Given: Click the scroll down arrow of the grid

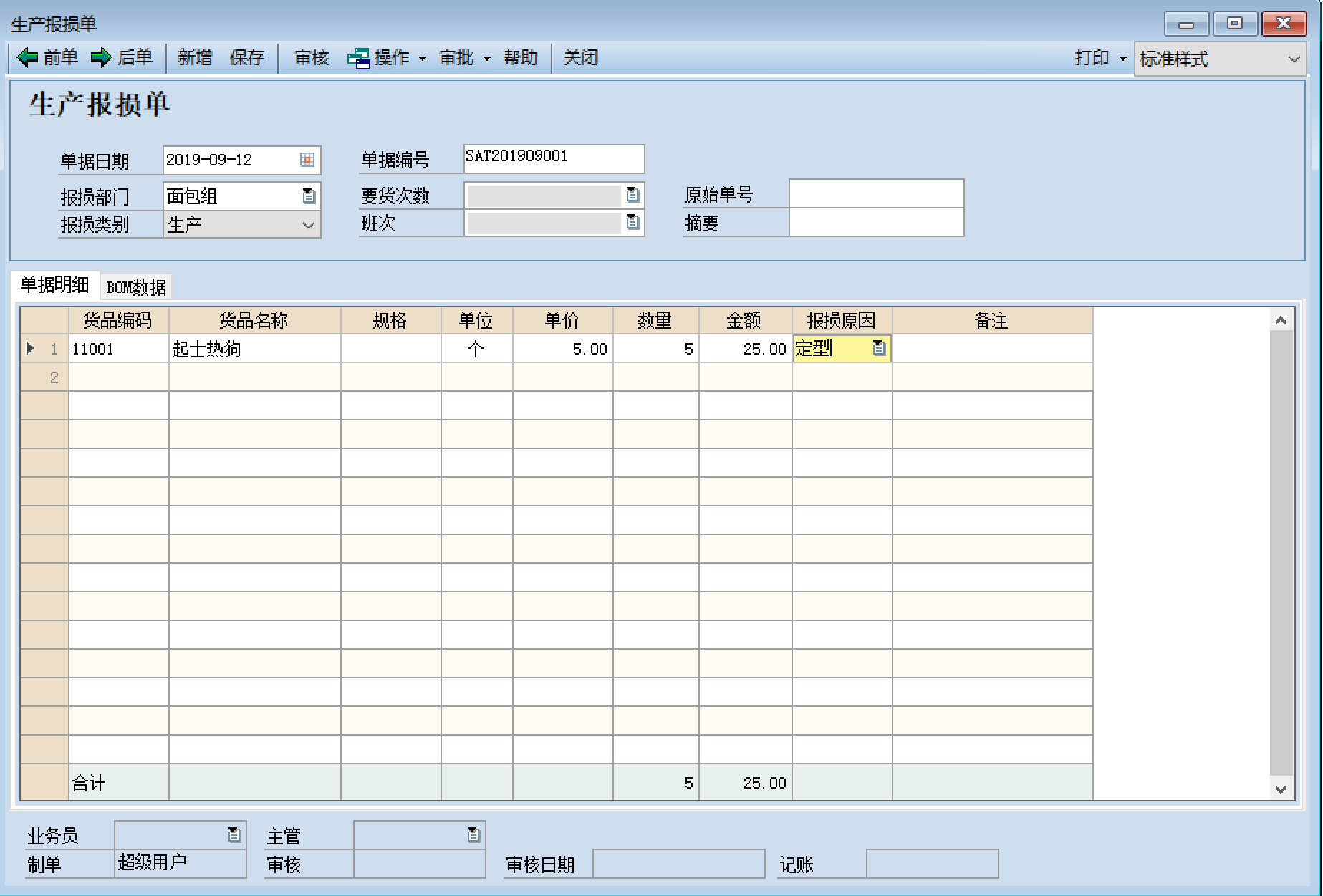Looking at the screenshot, I should [1281, 789].
